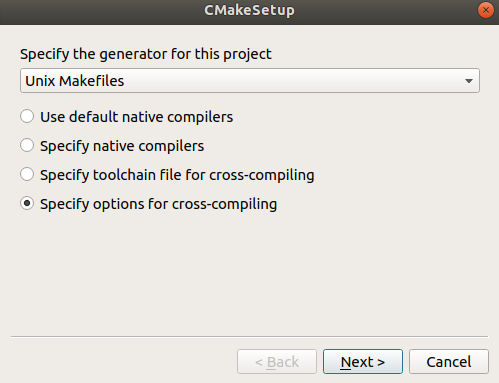Click the selected 'Specify options for cross-compiling' radio
This screenshot has width=499, height=383.
(x=27, y=203)
